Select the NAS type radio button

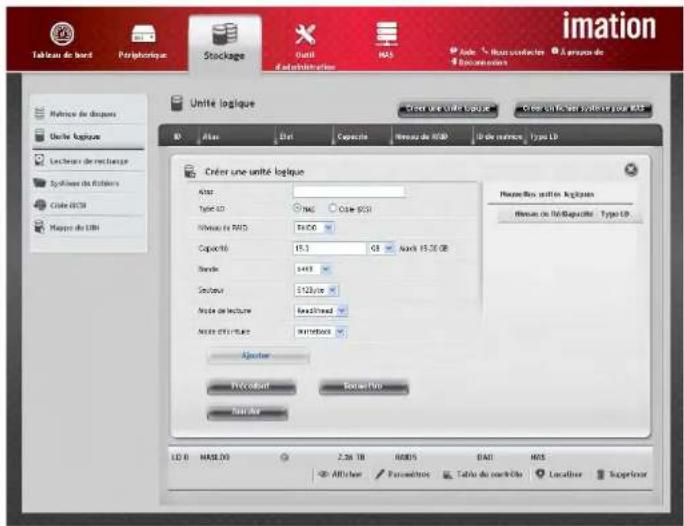pyautogui.click(x=297, y=208)
